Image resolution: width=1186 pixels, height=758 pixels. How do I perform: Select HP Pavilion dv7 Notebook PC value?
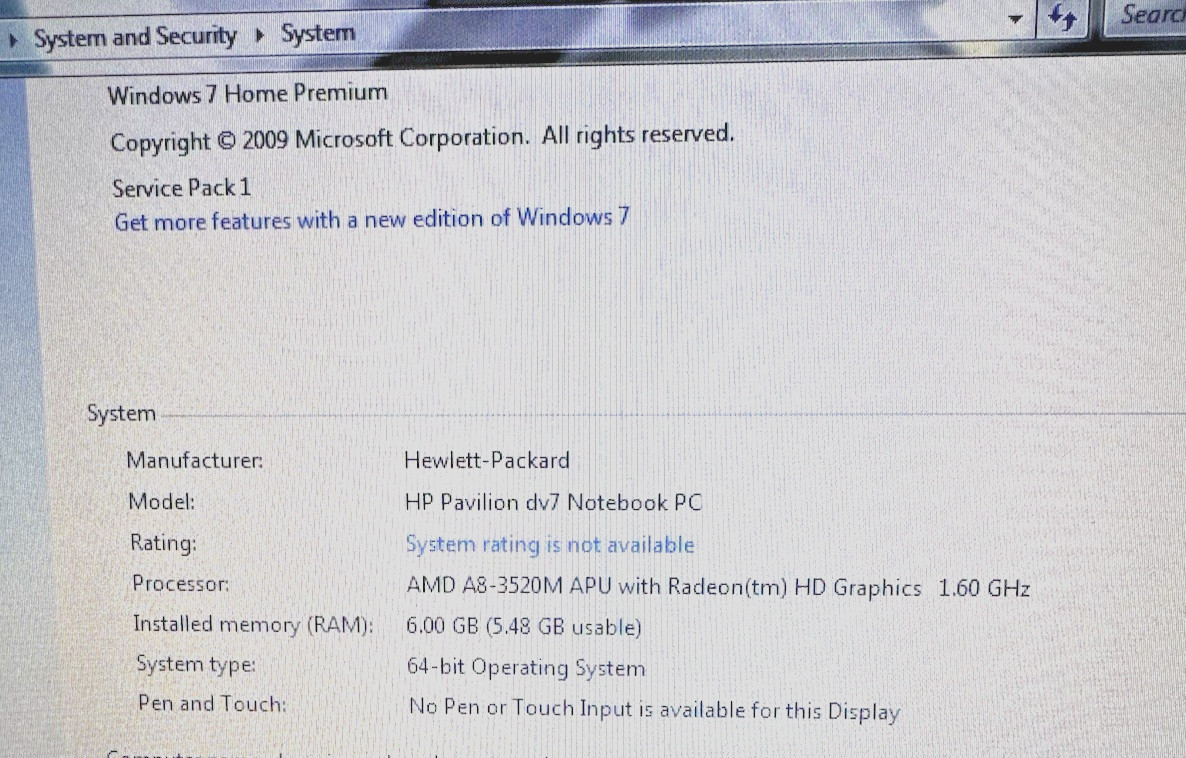pyautogui.click(x=553, y=502)
